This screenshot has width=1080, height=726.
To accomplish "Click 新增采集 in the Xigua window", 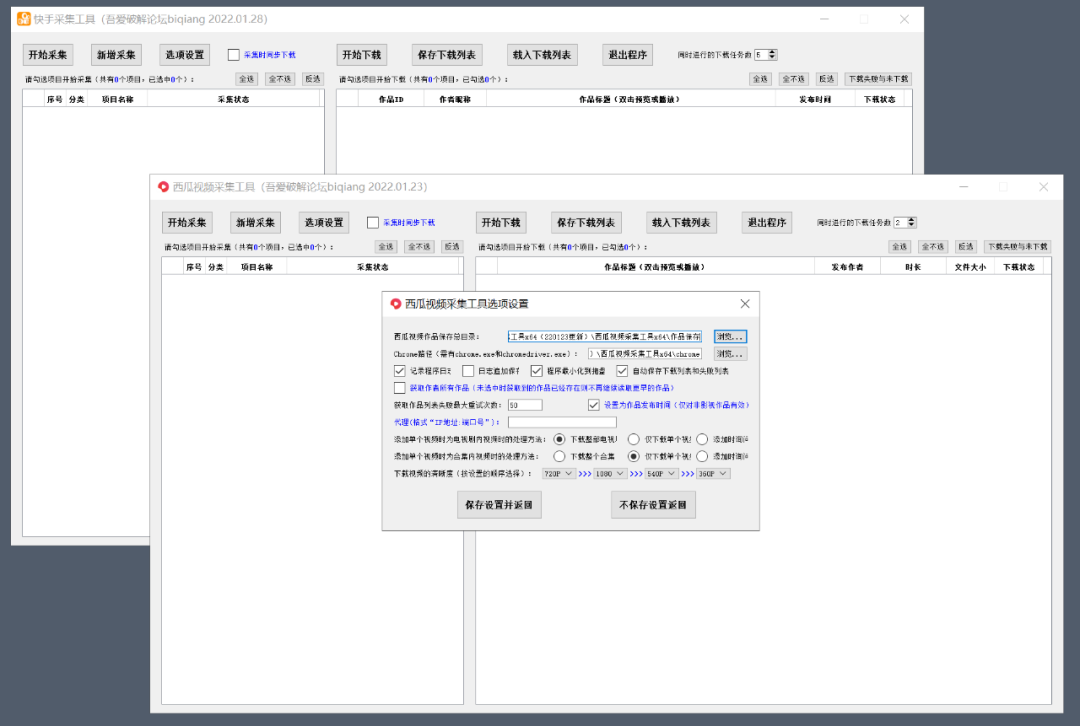I will point(256,222).
